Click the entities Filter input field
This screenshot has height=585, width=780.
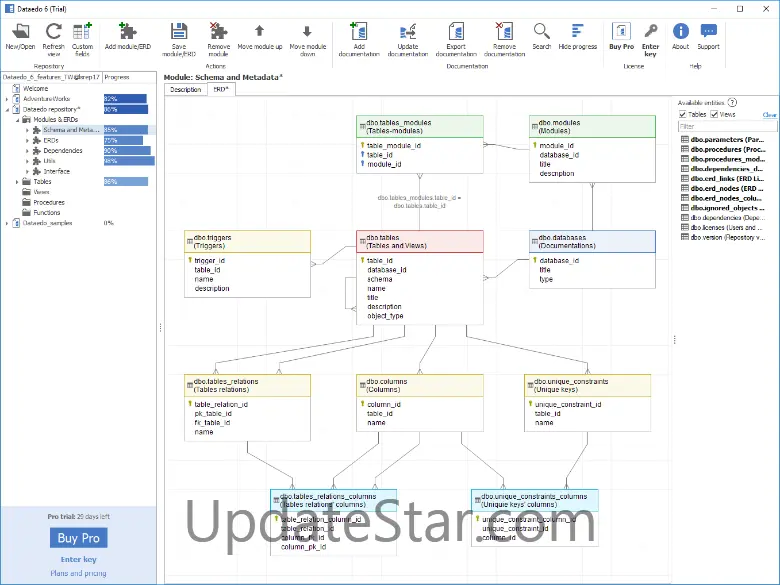(727, 126)
